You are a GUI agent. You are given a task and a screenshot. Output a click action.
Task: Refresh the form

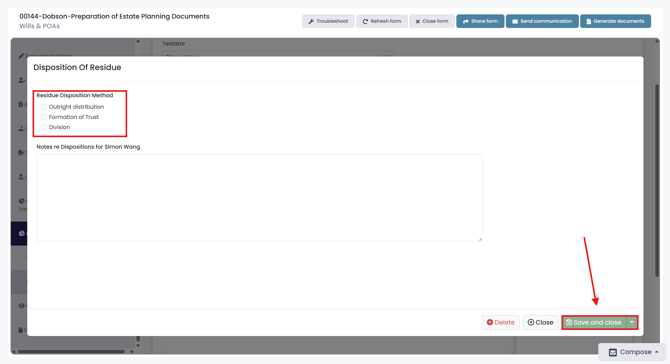coord(382,21)
